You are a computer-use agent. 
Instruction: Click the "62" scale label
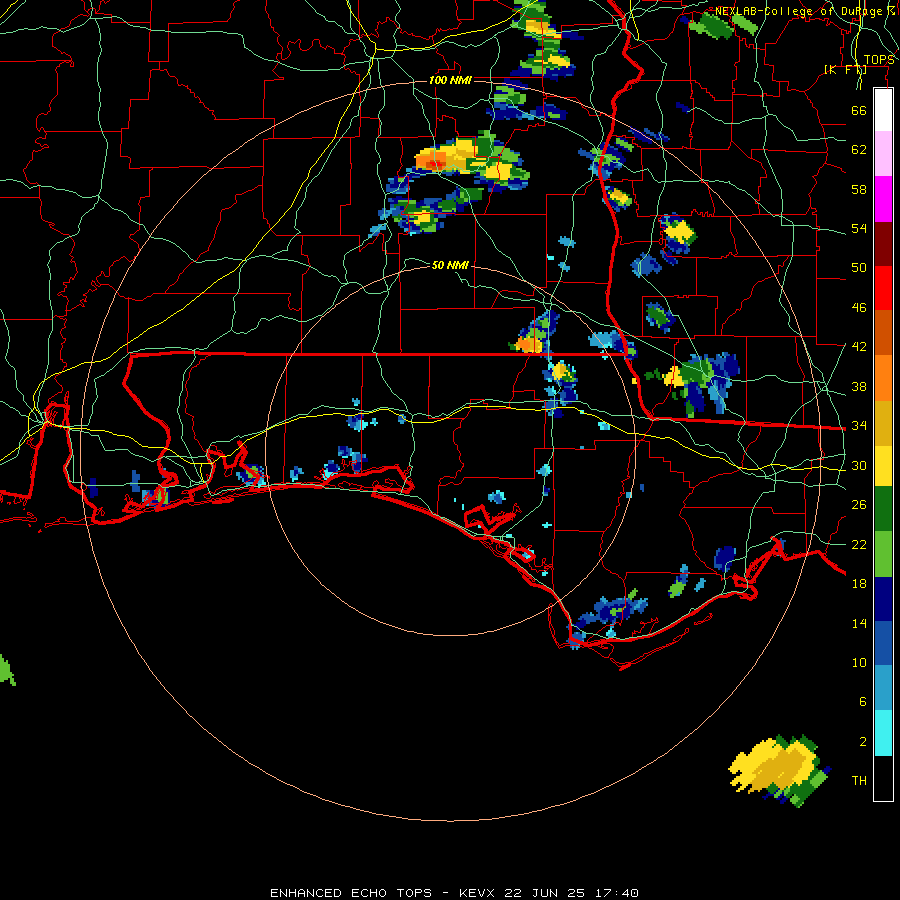pos(859,150)
